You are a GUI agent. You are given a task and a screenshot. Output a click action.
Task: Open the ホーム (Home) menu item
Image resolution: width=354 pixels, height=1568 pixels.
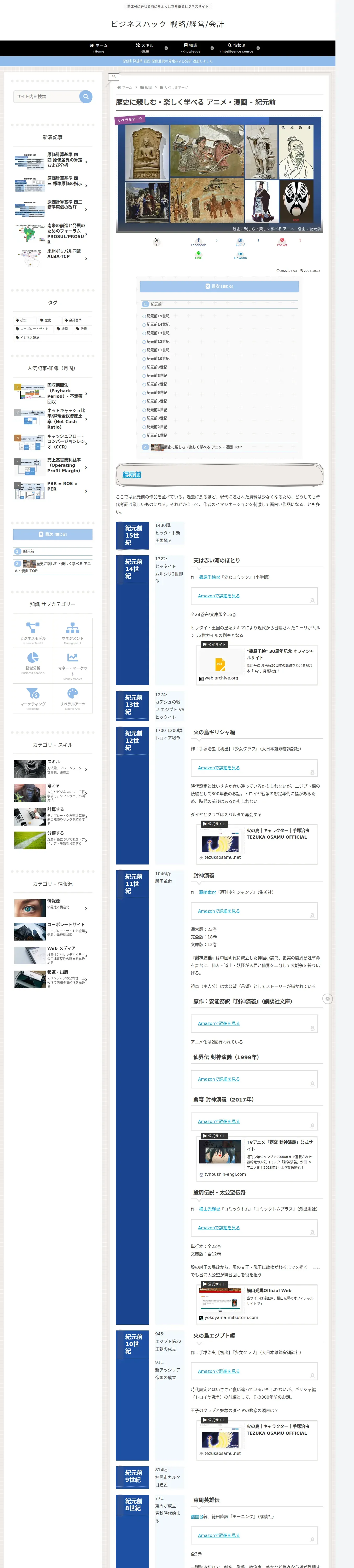[x=98, y=48]
